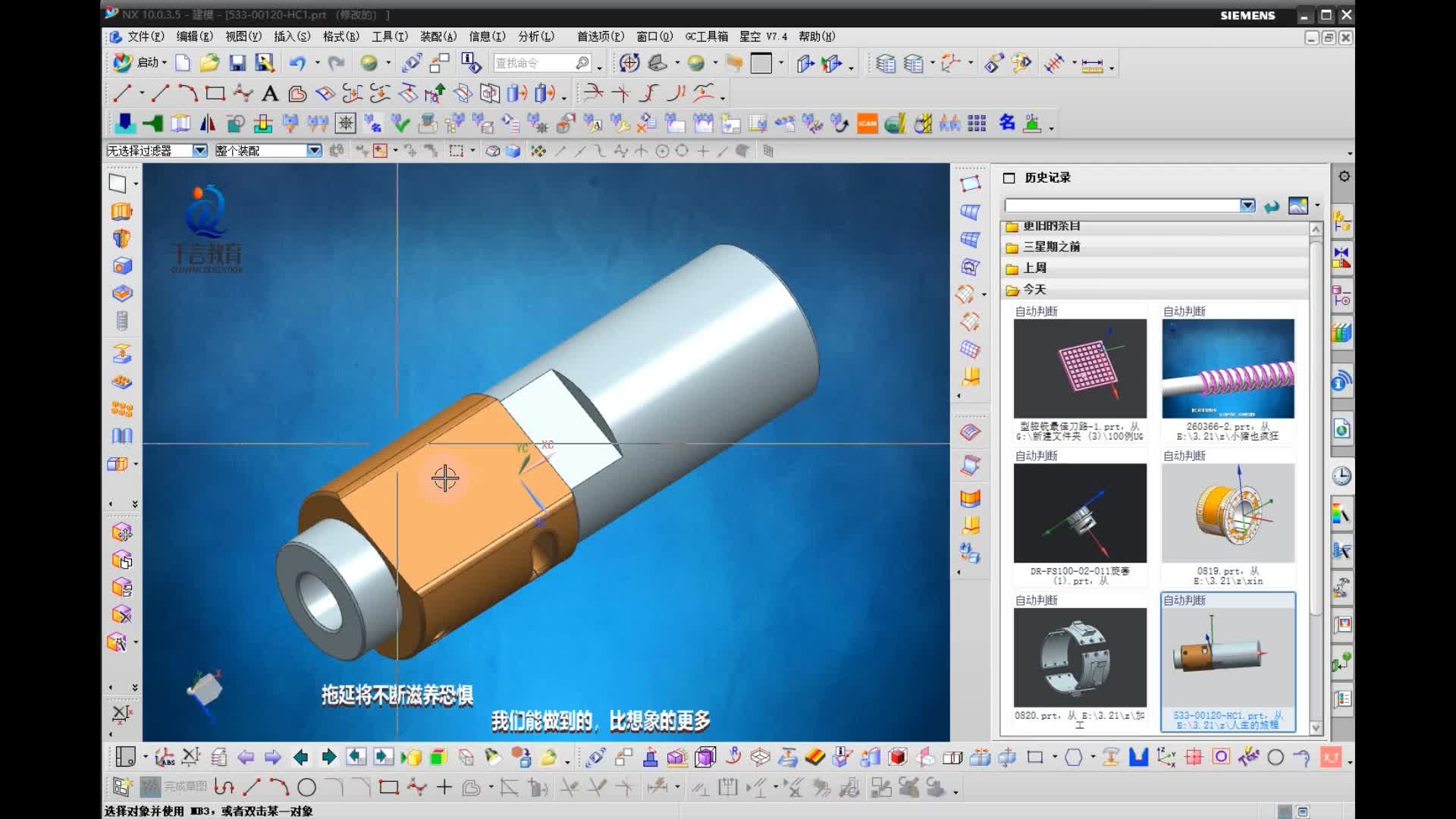1456x819 pixels.
Task: Toggle the quadrant point snap option
Action: [682, 151]
